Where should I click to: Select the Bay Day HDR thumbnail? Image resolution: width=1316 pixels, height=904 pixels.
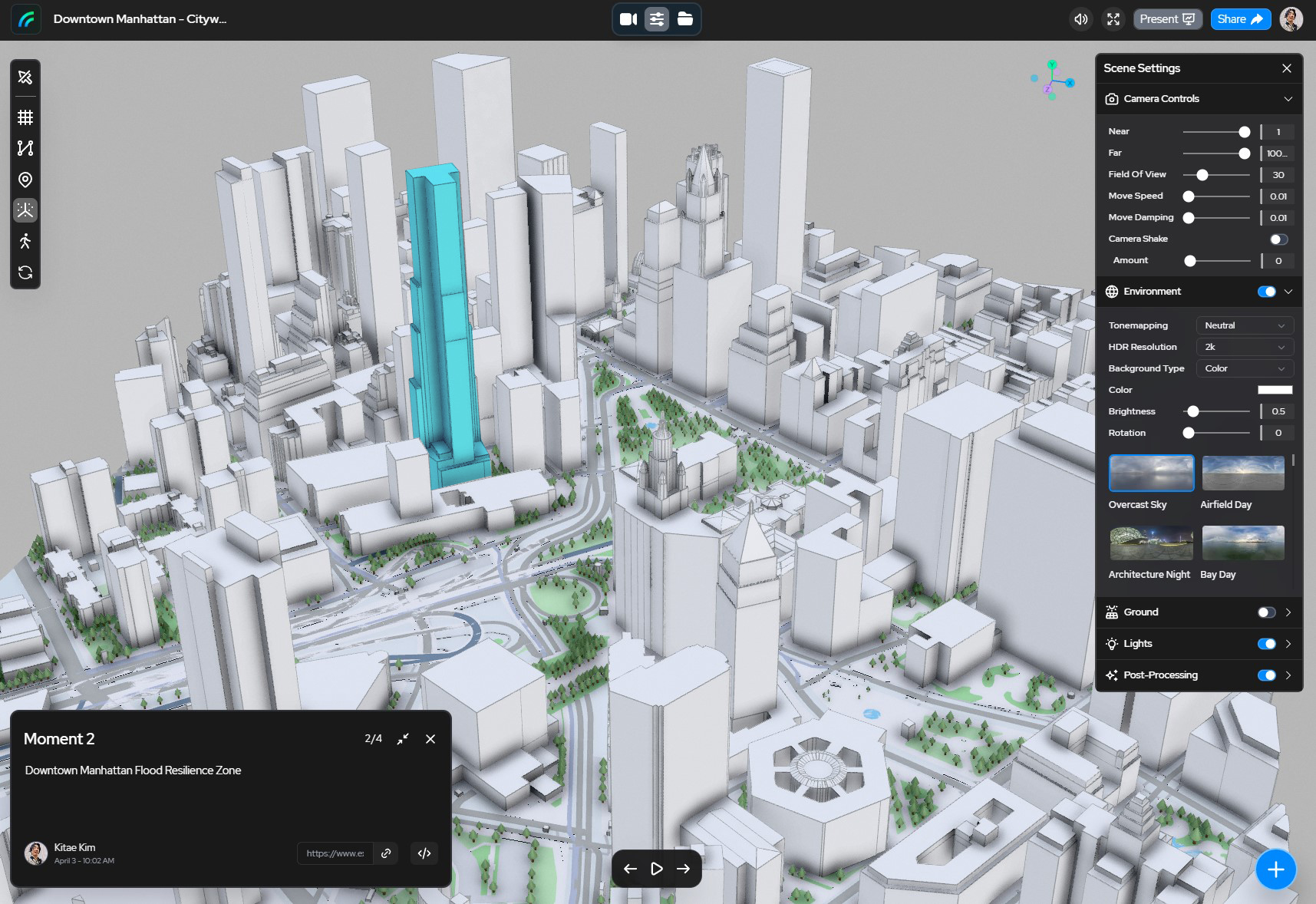click(x=1242, y=543)
